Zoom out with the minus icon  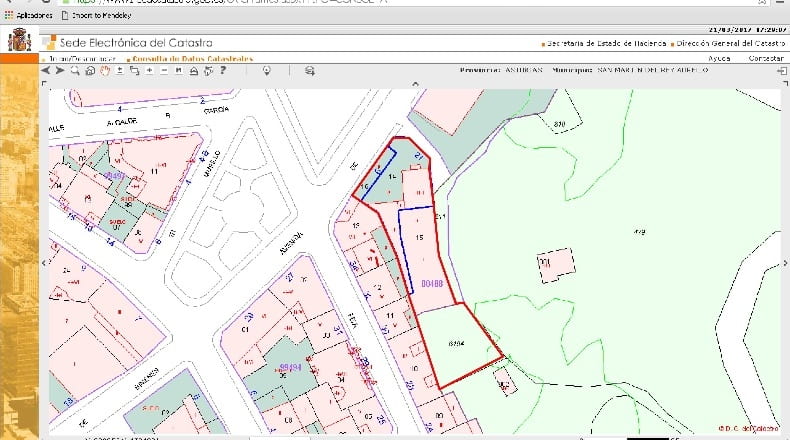coord(164,71)
